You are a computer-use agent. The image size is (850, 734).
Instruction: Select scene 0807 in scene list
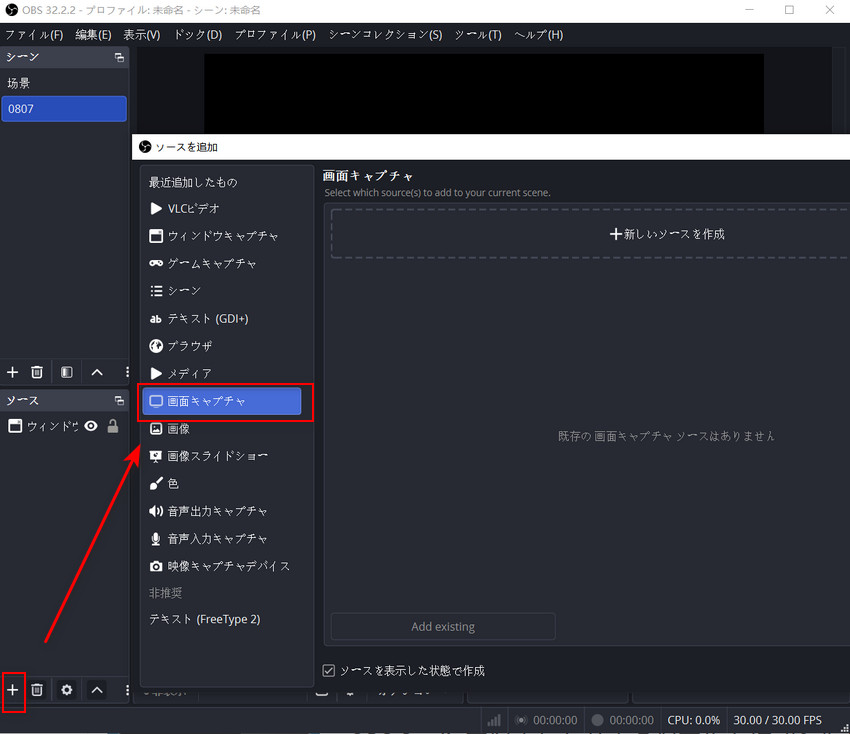pyautogui.click(x=64, y=109)
